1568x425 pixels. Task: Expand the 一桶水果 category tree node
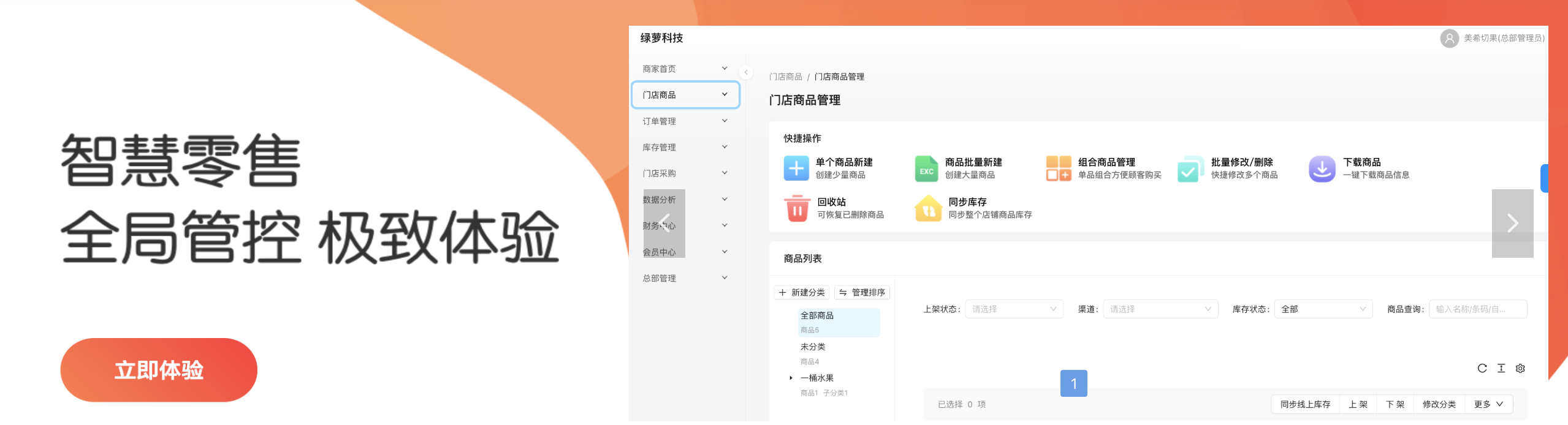(x=791, y=378)
